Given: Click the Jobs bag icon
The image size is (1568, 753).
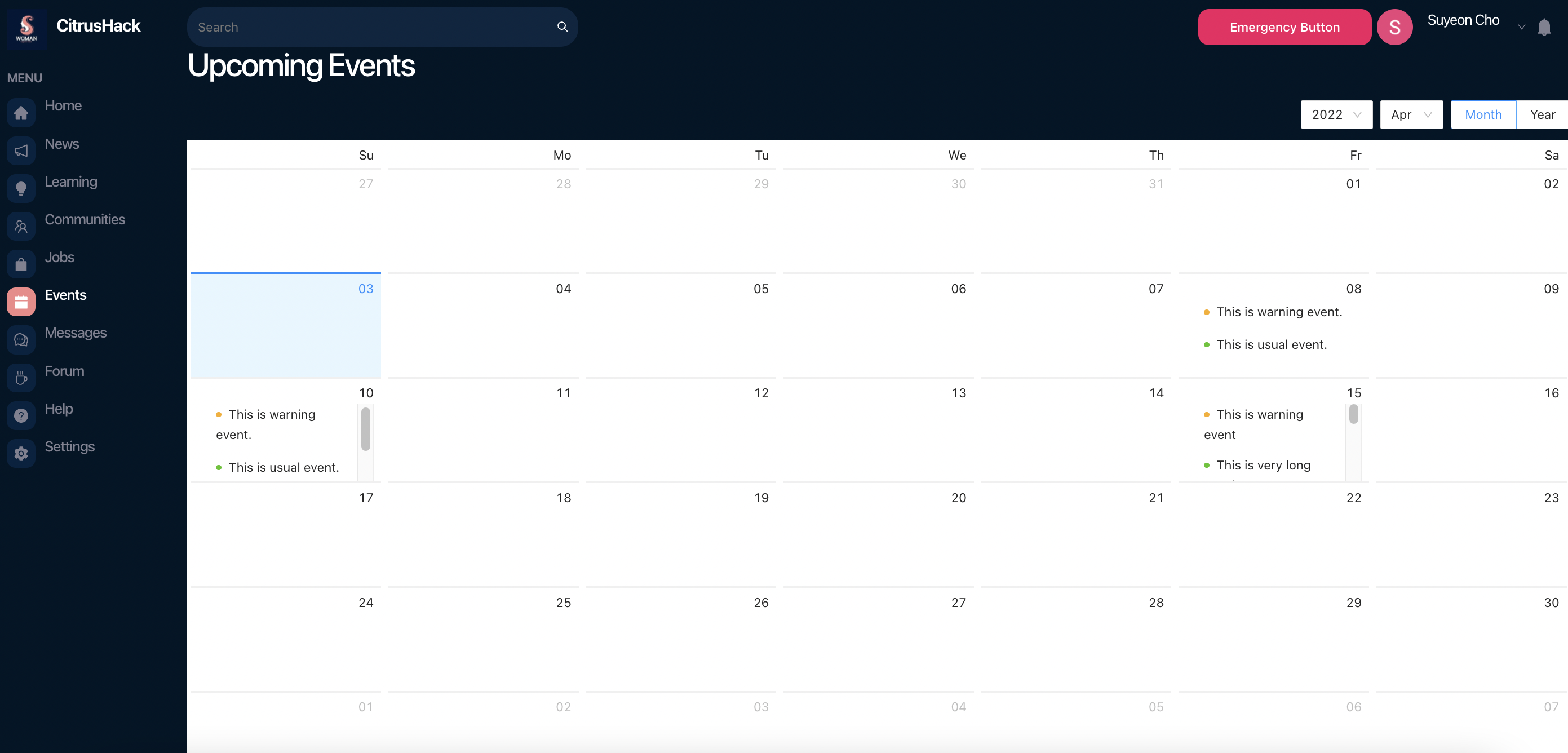Looking at the screenshot, I should (x=21, y=264).
